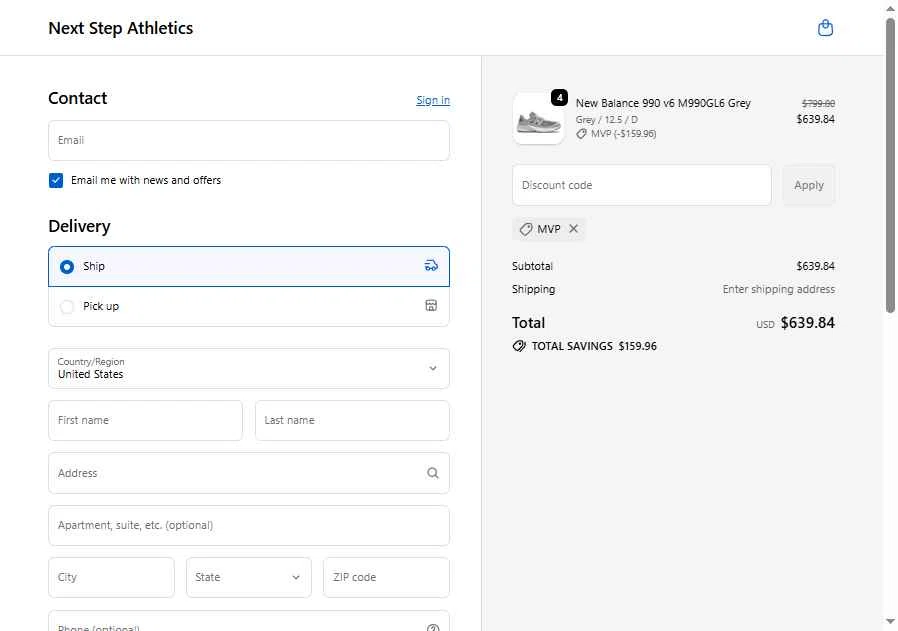Click the New Balance 990 shoe thumbnail
The width and height of the screenshot is (898, 631).
click(x=538, y=119)
